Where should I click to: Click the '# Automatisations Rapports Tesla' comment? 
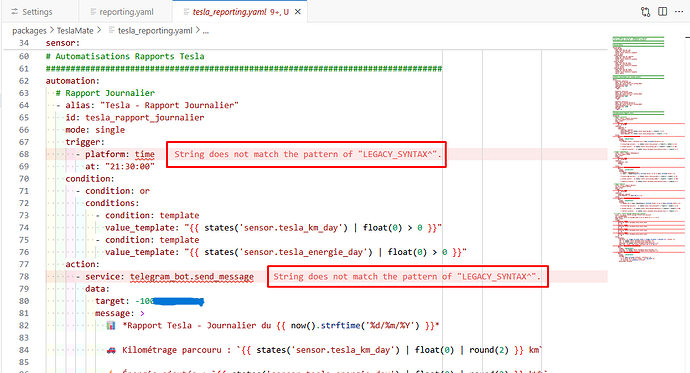click(125, 56)
